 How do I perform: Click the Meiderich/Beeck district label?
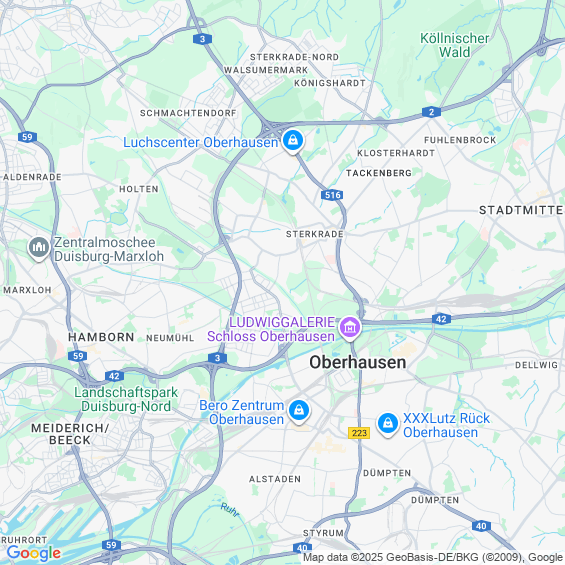point(70,434)
